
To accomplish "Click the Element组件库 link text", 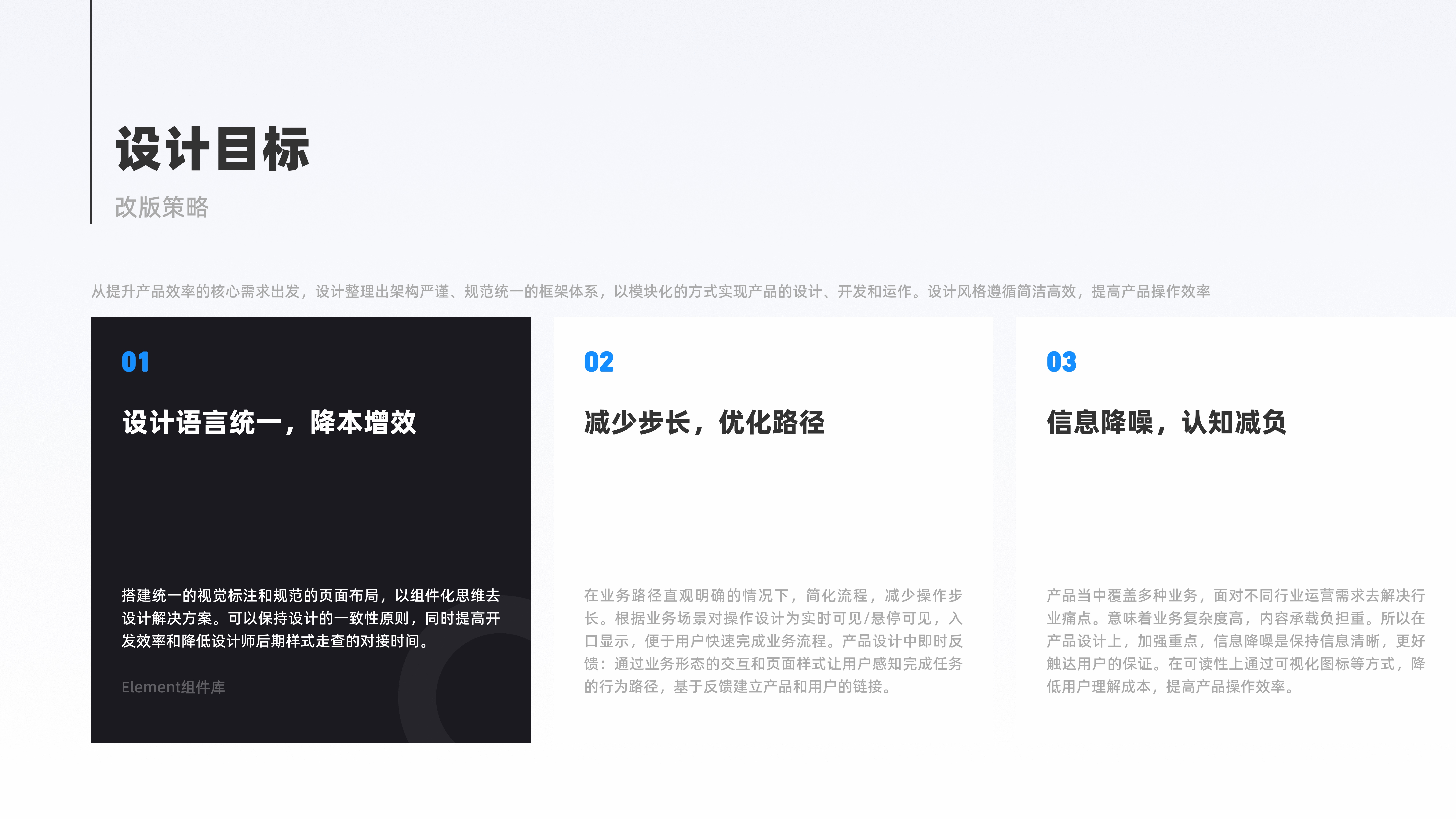I will coord(173,687).
